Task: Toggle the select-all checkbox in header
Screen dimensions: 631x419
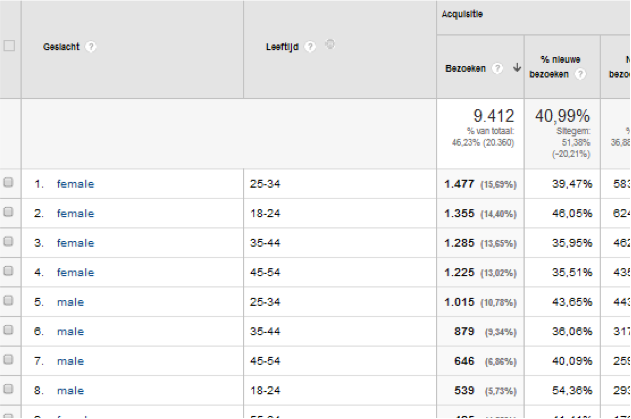Action: [9, 46]
